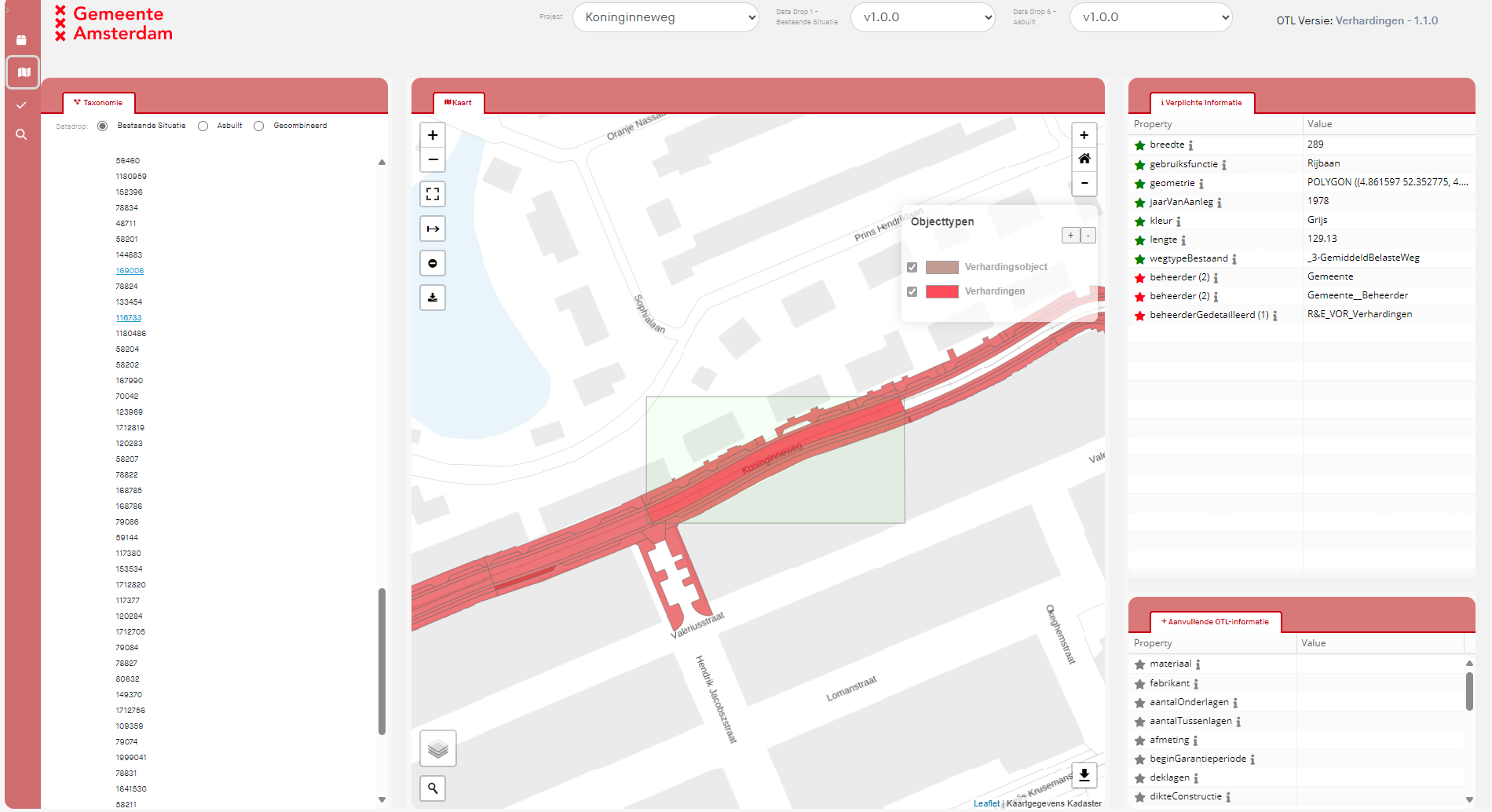Open the Project Koninginneweg dropdown

[666, 17]
